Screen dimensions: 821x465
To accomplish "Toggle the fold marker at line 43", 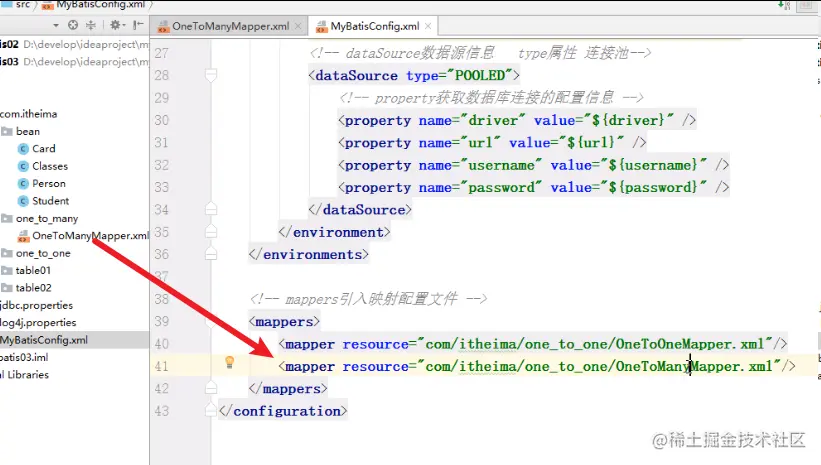I will pyautogui.click(x=211, y=411).
